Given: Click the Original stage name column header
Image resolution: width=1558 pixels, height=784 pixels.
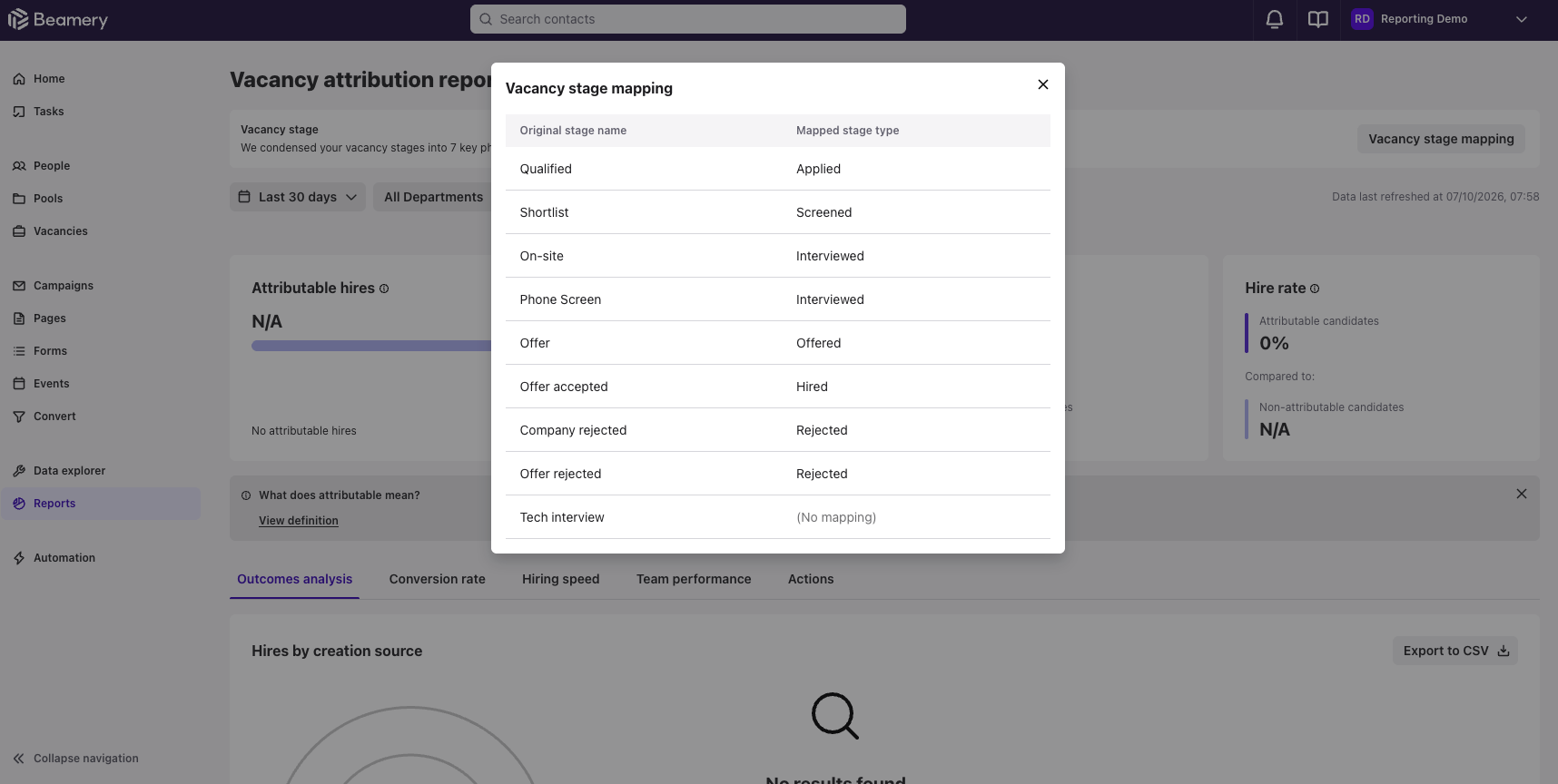Looking at the screenshot, I should (x=573, y=131).
